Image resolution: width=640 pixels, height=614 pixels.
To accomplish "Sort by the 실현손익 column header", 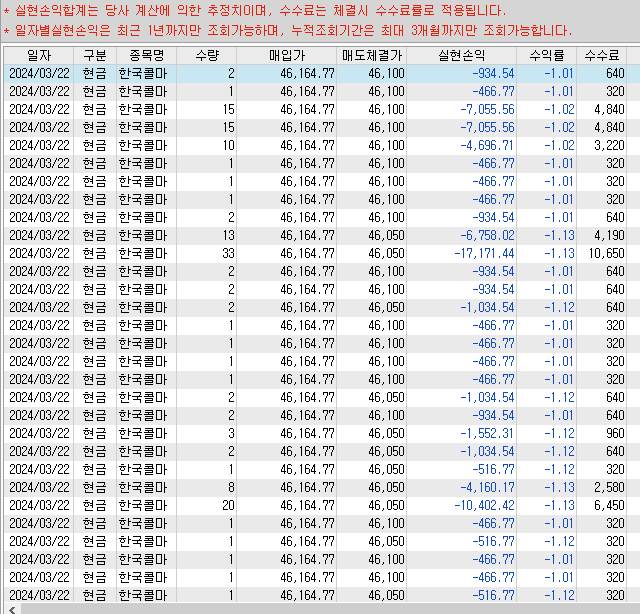I will pyautogui.click(x=462, y=56).
